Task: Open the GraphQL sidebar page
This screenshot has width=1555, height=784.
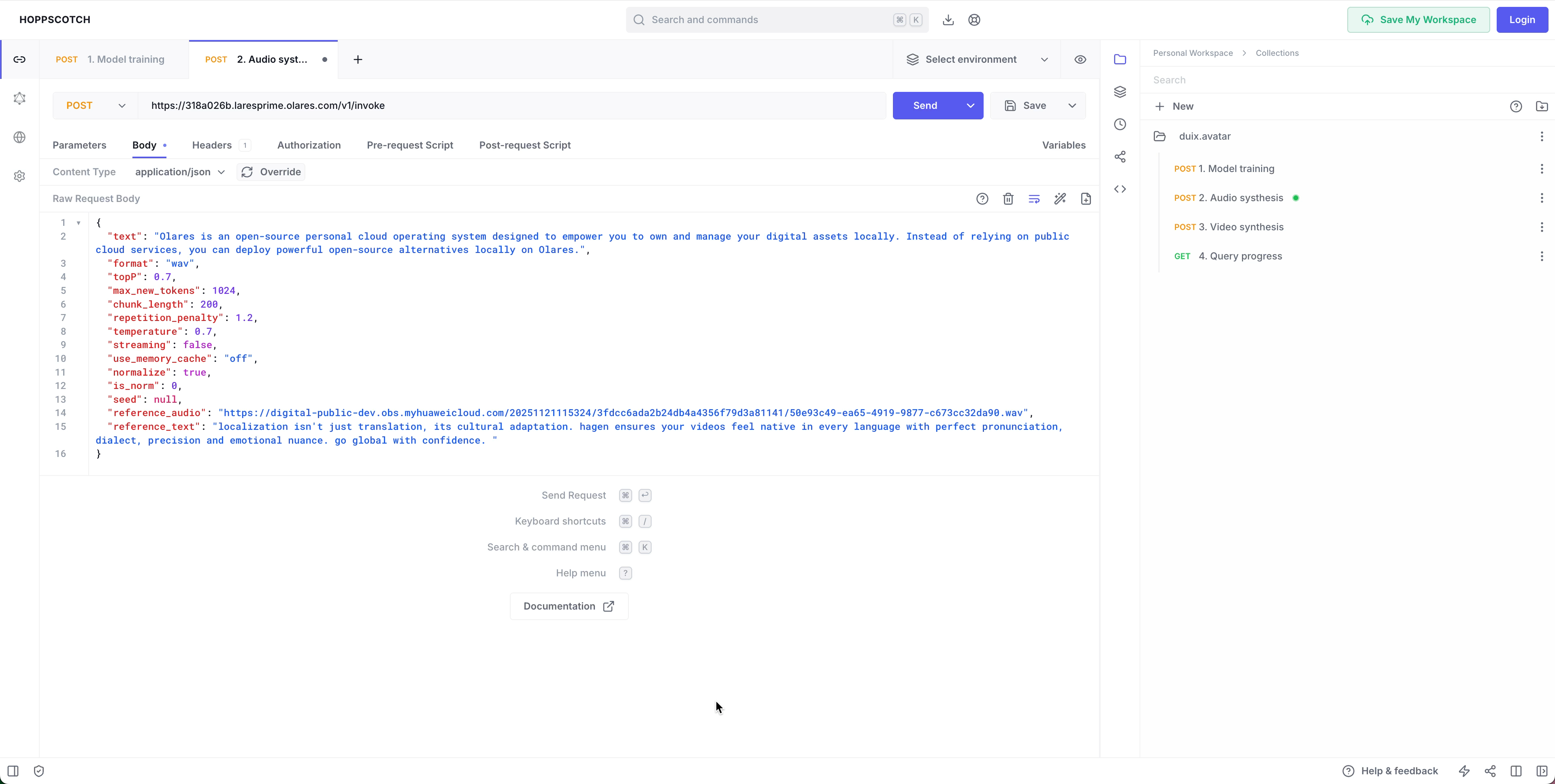Action: 19,98
